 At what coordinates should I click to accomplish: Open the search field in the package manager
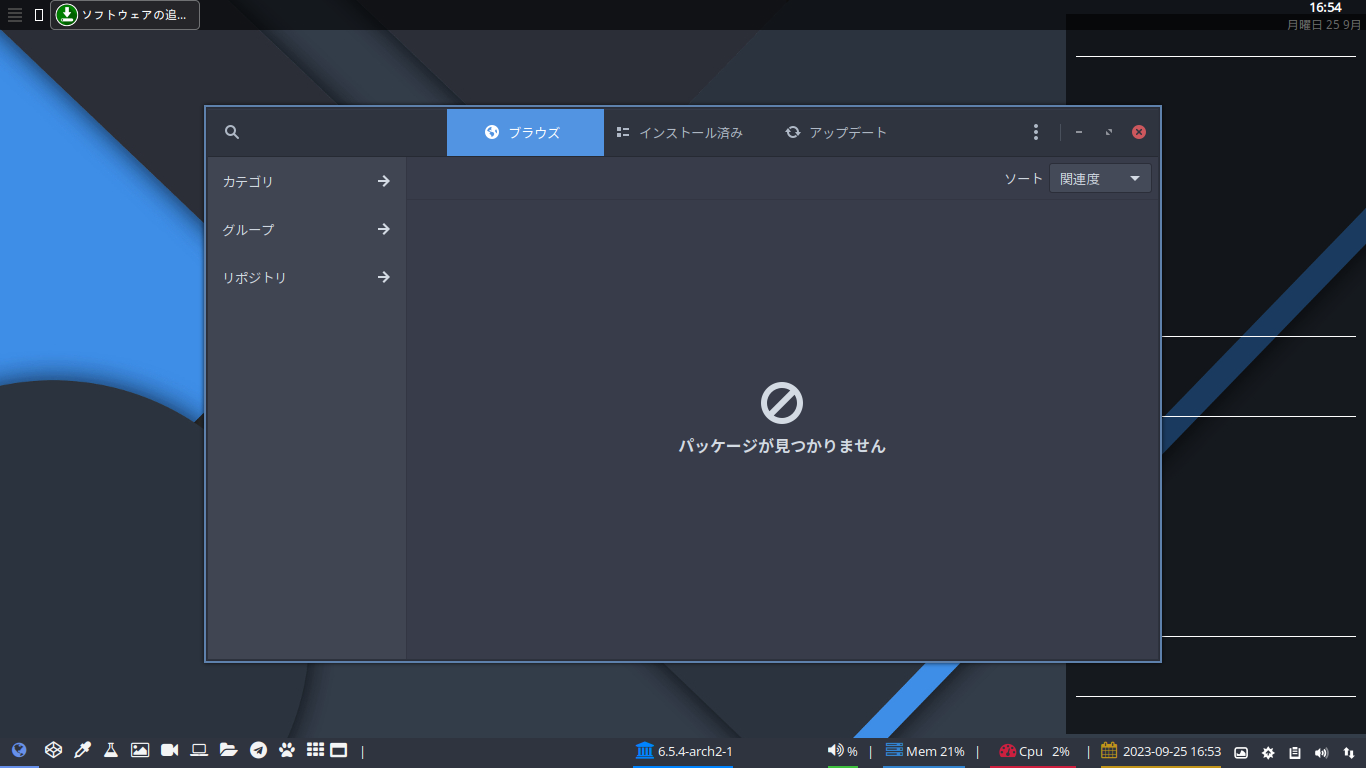(232, 131)
